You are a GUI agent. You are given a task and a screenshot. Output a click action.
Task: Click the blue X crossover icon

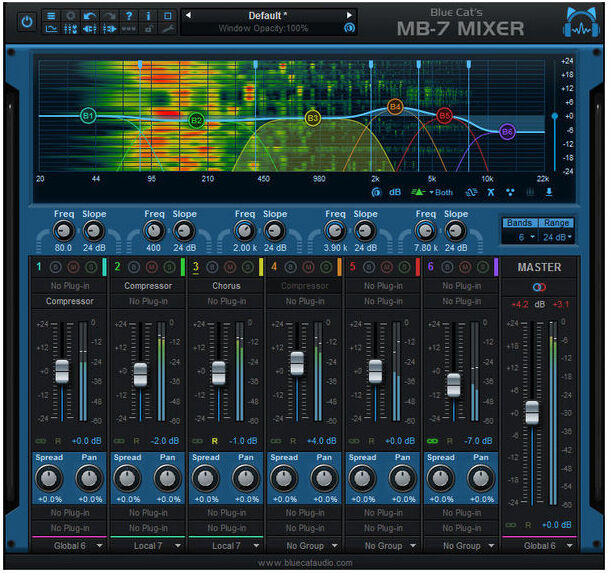(x=491, y=193)
